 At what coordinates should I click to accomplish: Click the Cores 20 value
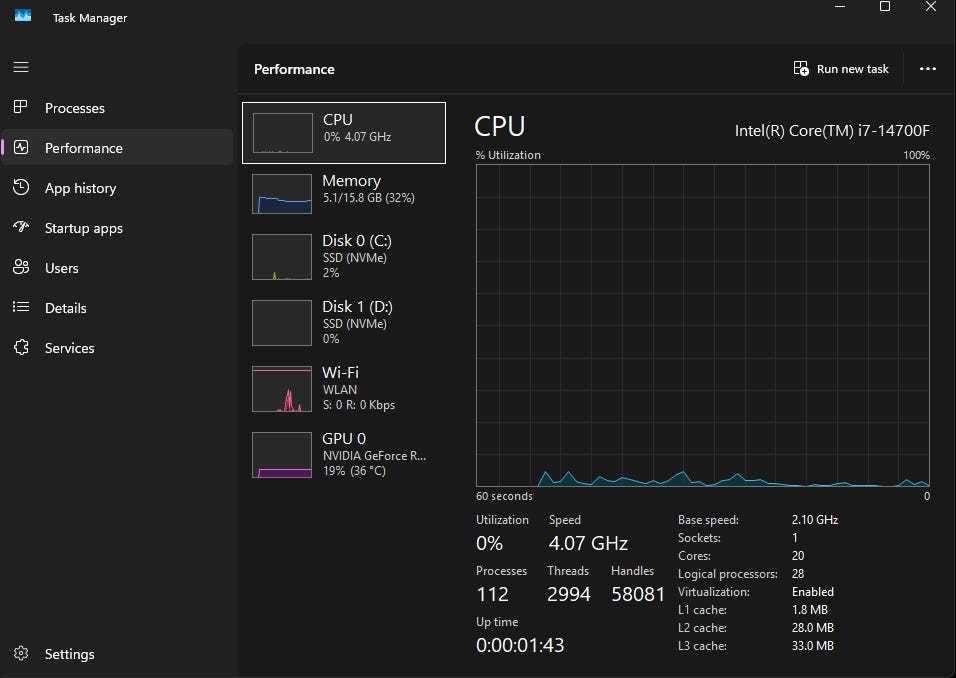click(797, 555)
